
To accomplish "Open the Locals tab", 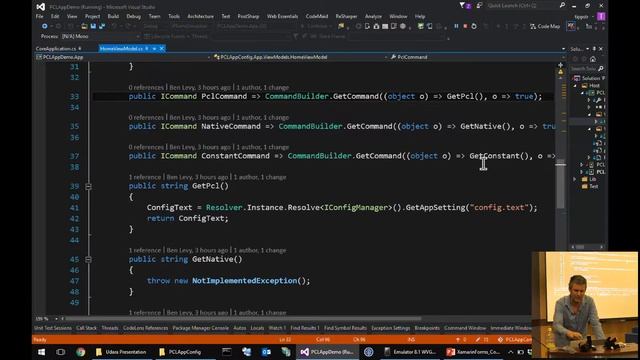I will [x=257, y=328].
